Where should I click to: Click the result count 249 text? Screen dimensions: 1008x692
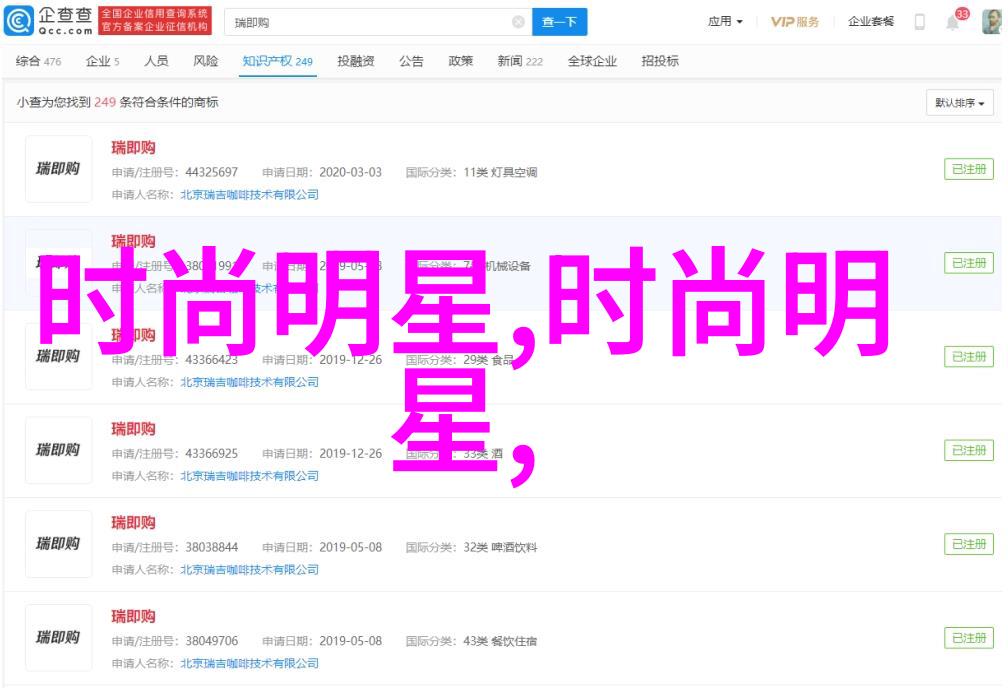[x=105, y=102]
